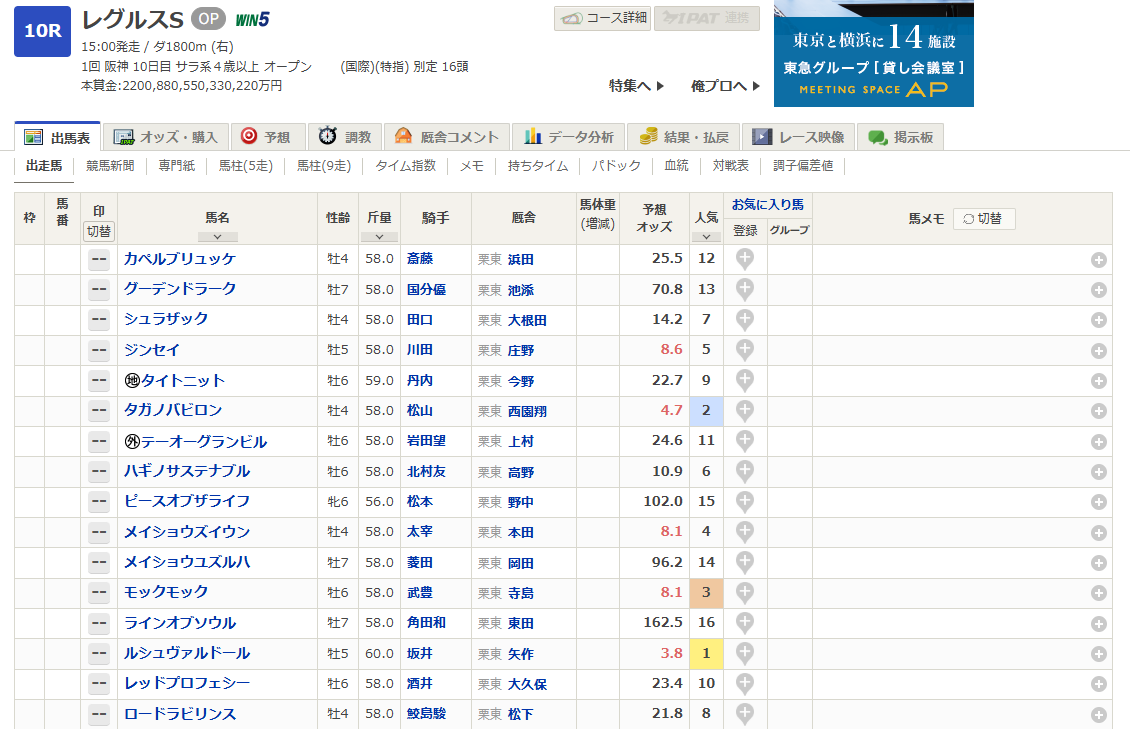Click favorite pin icon for メイショウズイウン

tap(745, 531)
